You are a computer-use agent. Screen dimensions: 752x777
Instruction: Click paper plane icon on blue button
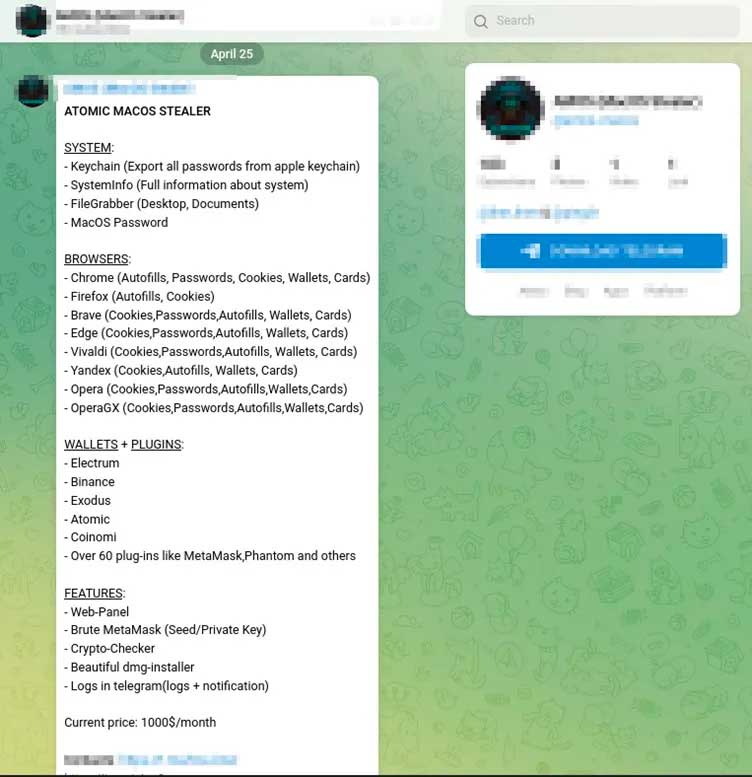click(531, 251)
